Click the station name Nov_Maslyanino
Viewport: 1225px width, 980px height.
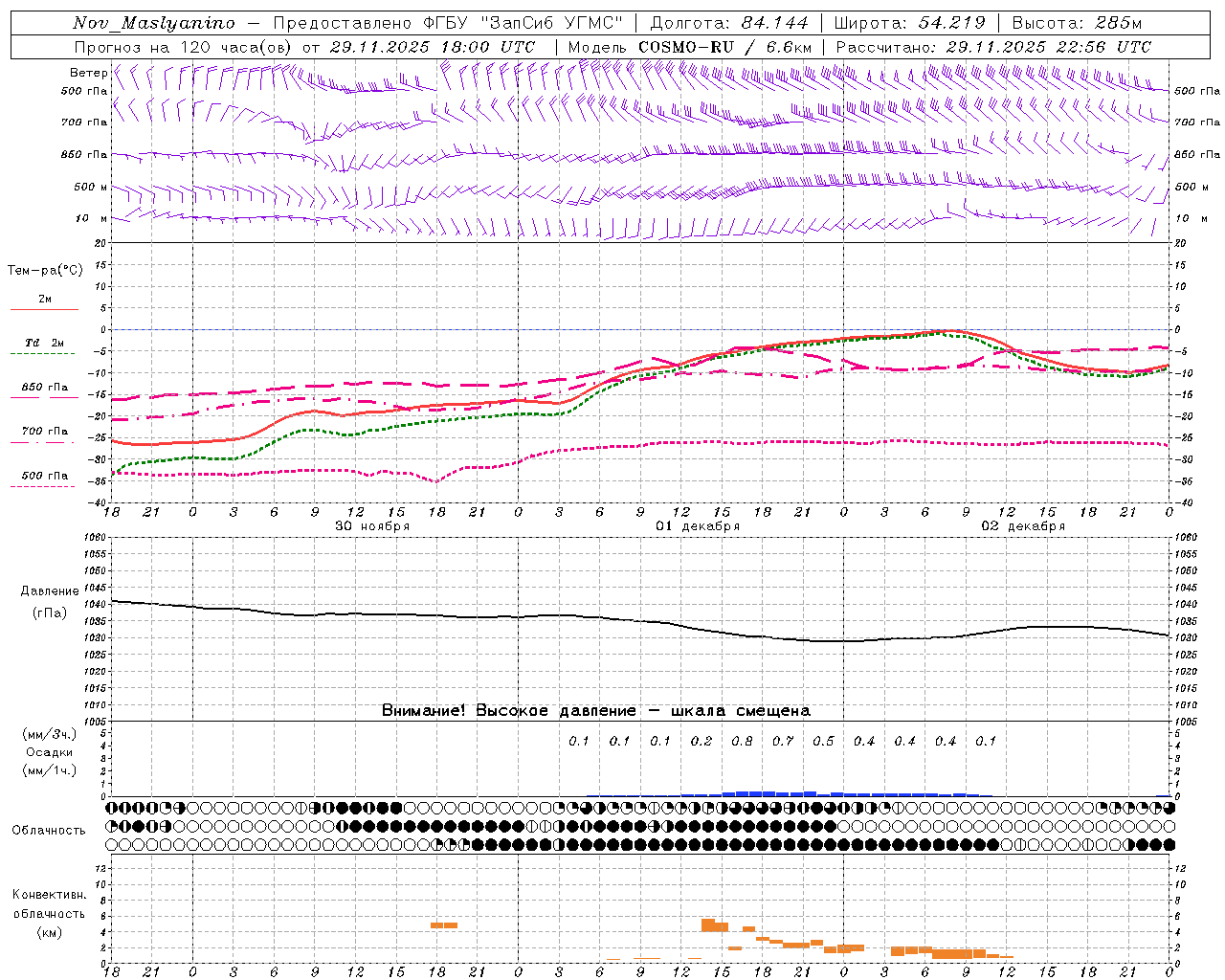click(x=154, y=23)
